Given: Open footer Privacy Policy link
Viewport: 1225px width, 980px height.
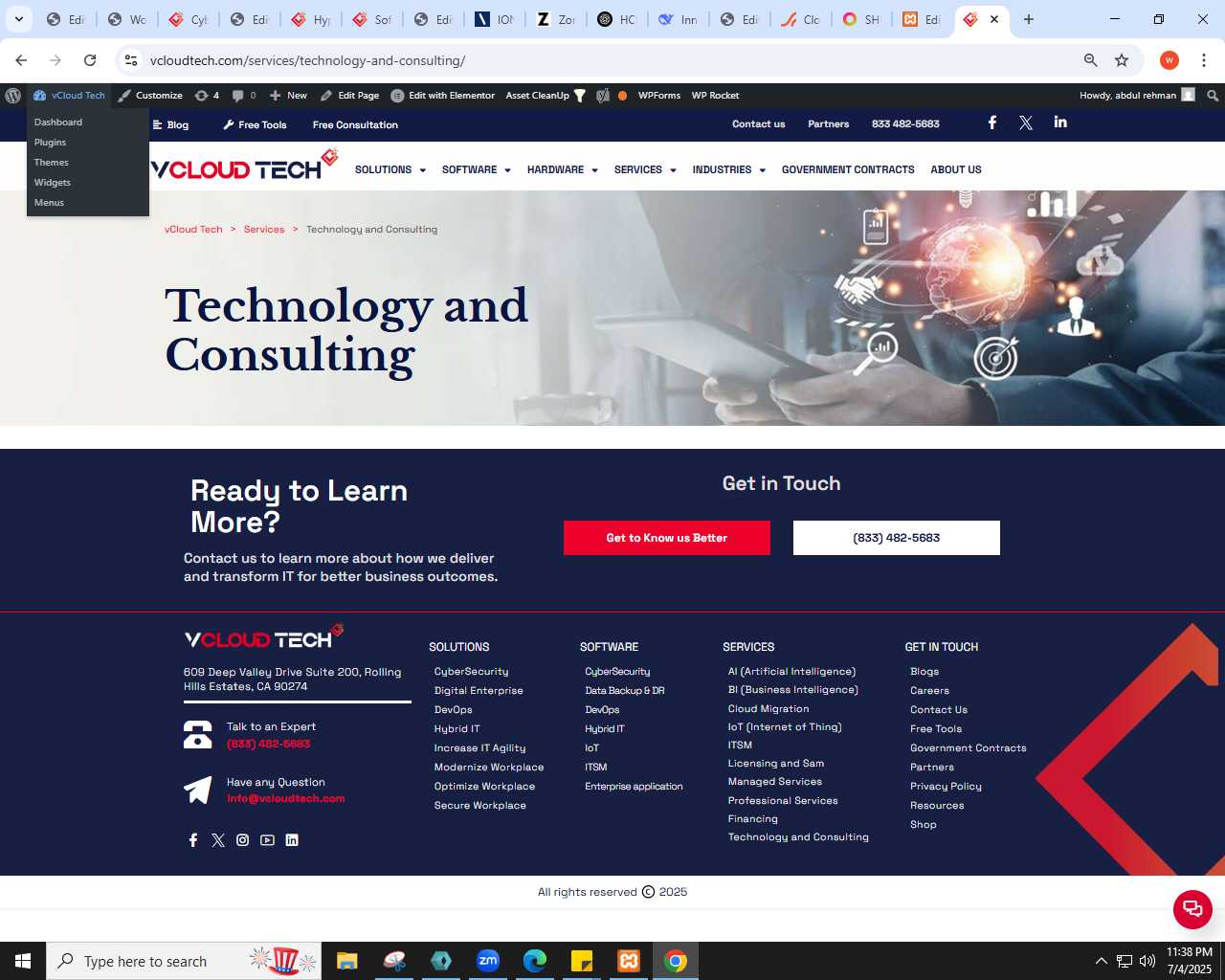Looking at the screenshot, I should click(x=946, y=787).
